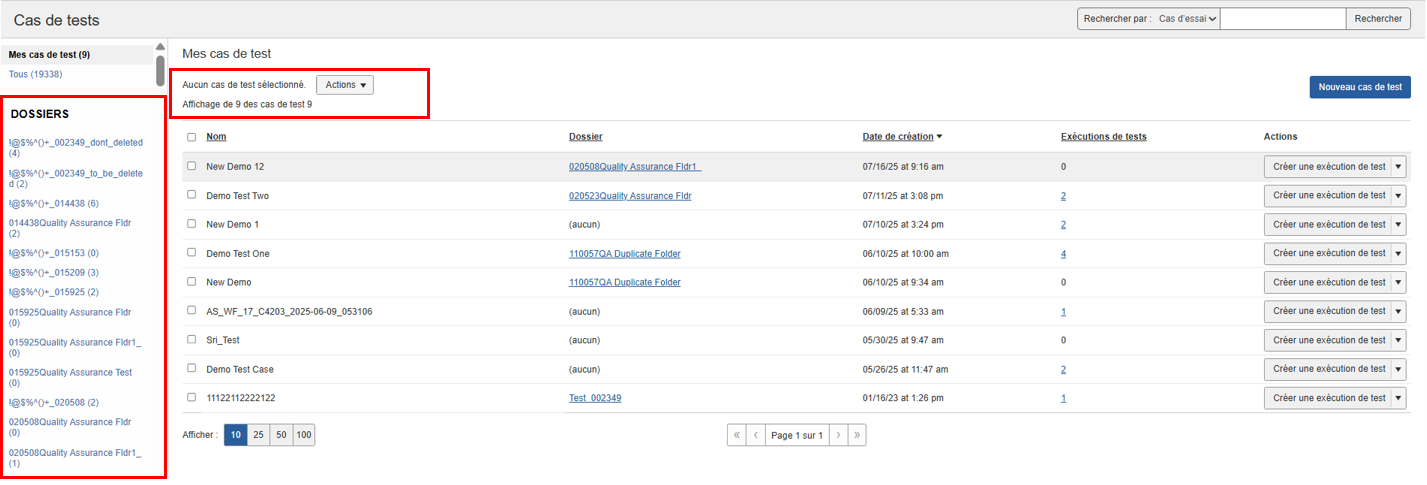Click the sidebar vertical scrollbar thumb

coord(160,70)
